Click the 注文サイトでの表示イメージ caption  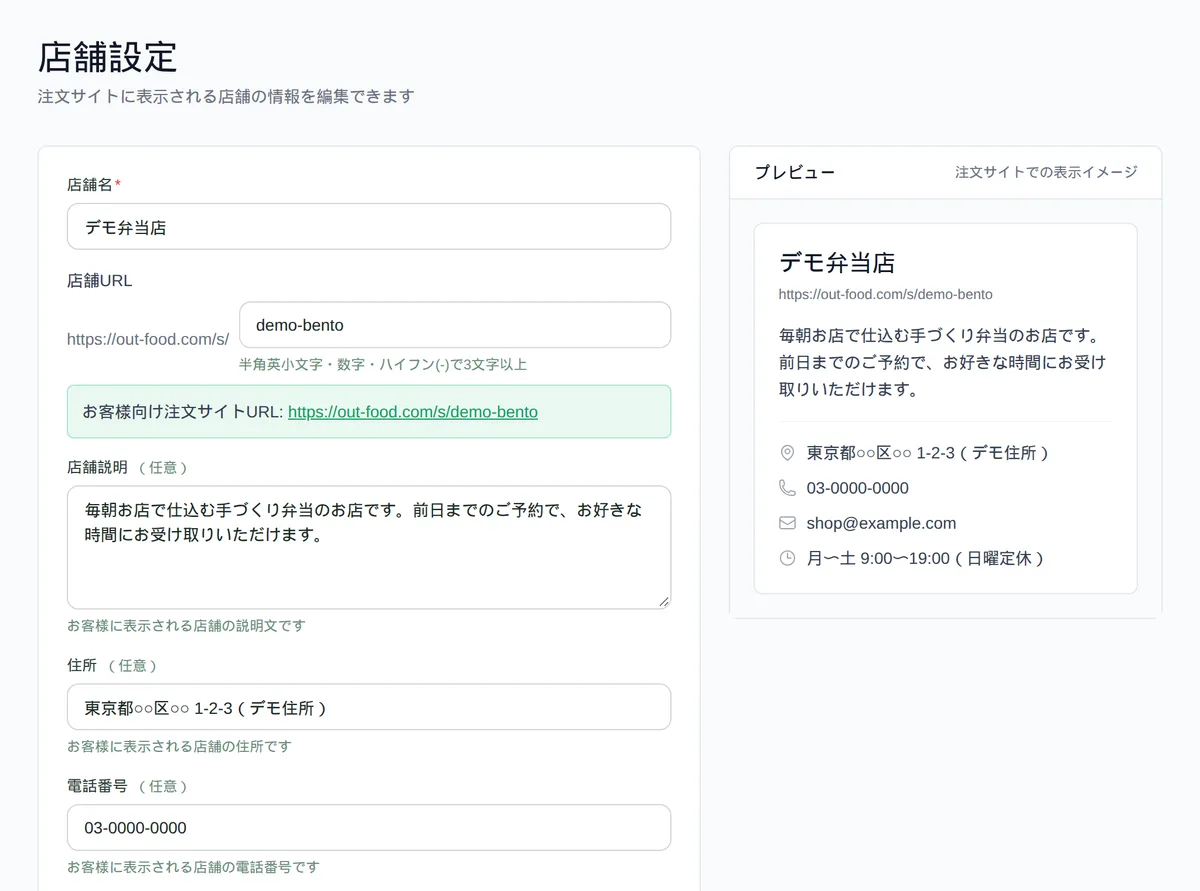(1046, 172)
